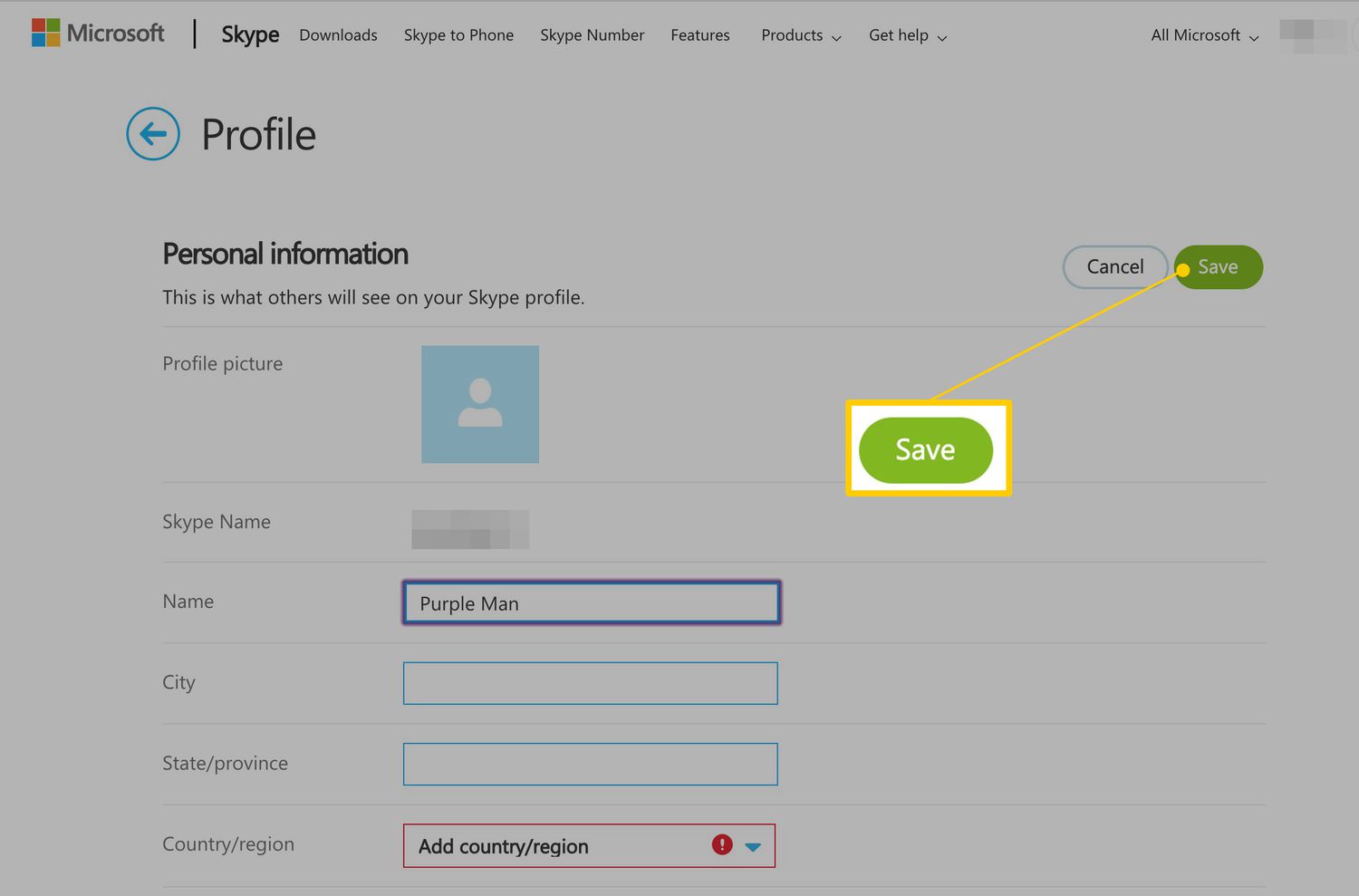Screen dimensions: 1359x896
Task: Click the Microsoft four-square logo
Action: coord(45,33)
